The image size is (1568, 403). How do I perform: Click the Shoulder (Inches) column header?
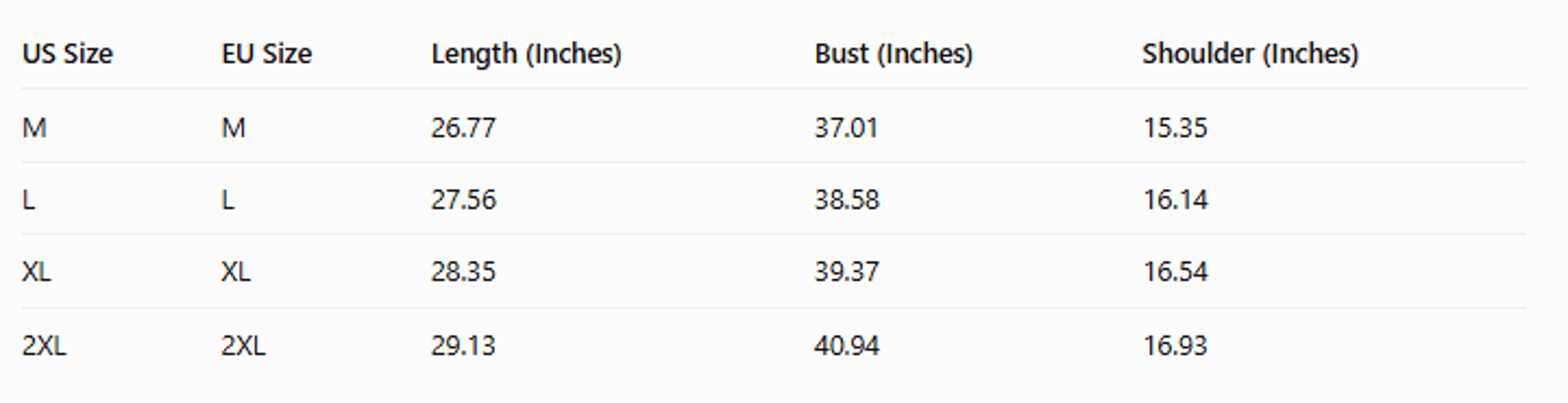(1250, 54)
